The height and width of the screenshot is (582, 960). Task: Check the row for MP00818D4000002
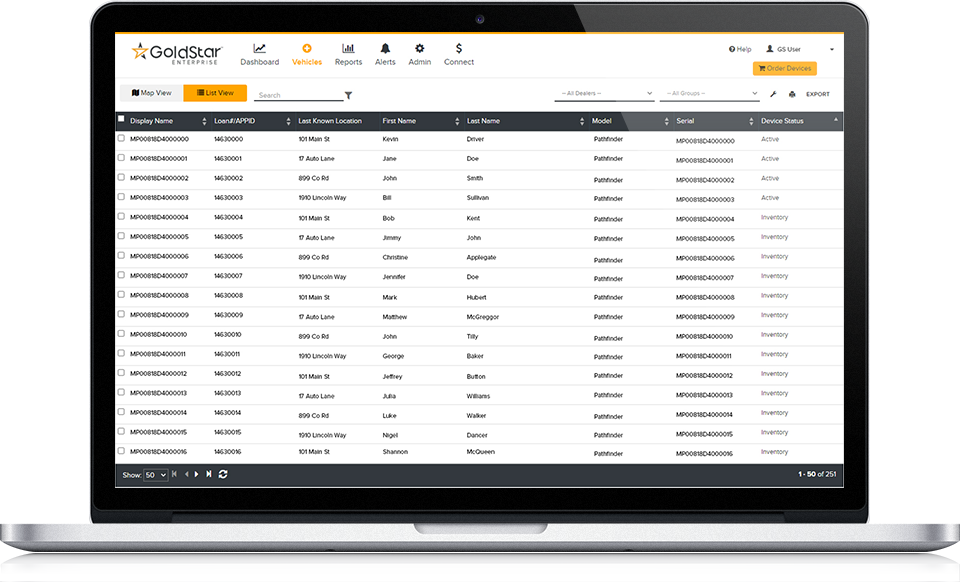click(x=121, y=177)
